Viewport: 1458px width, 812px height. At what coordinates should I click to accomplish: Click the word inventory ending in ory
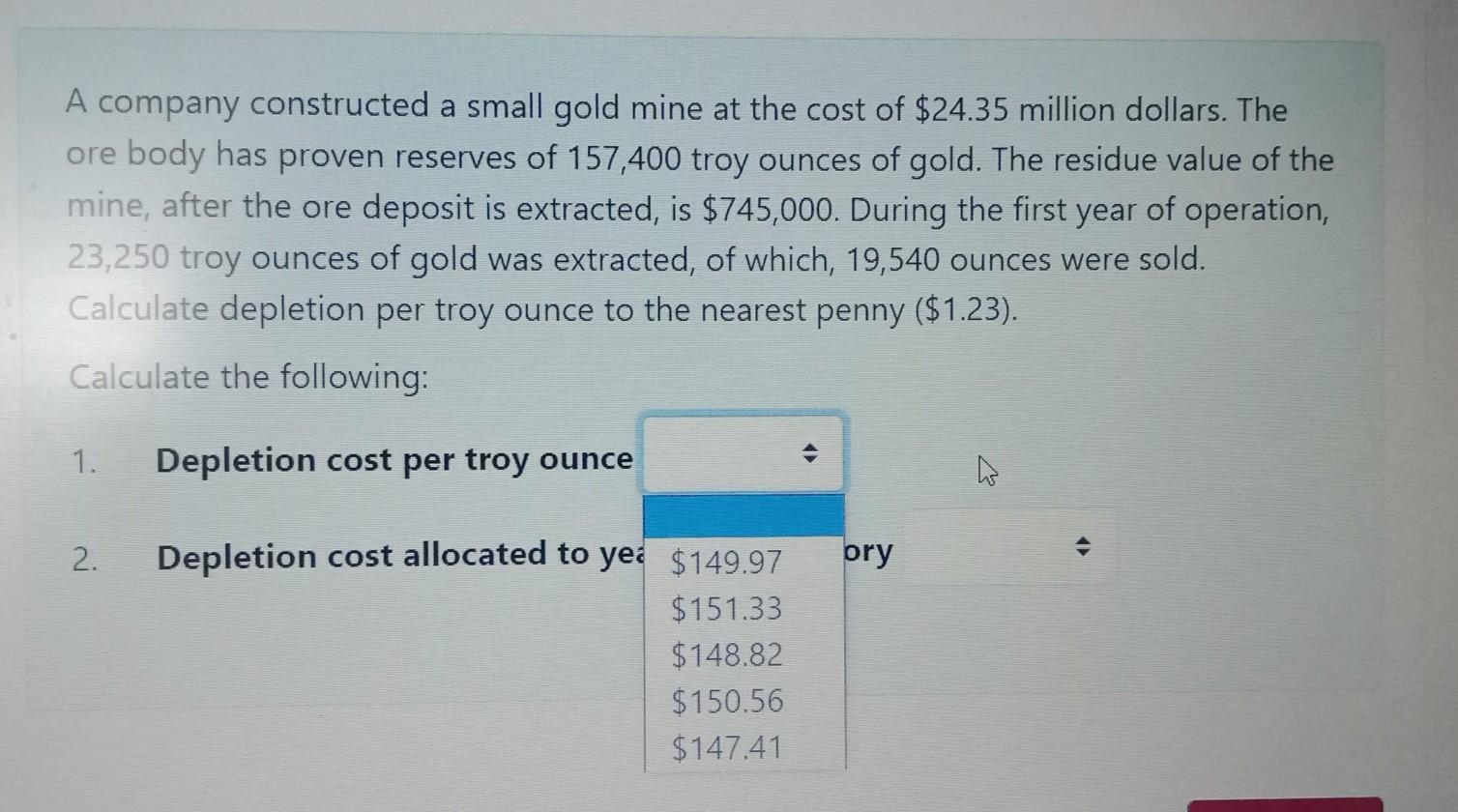[866, 553]
